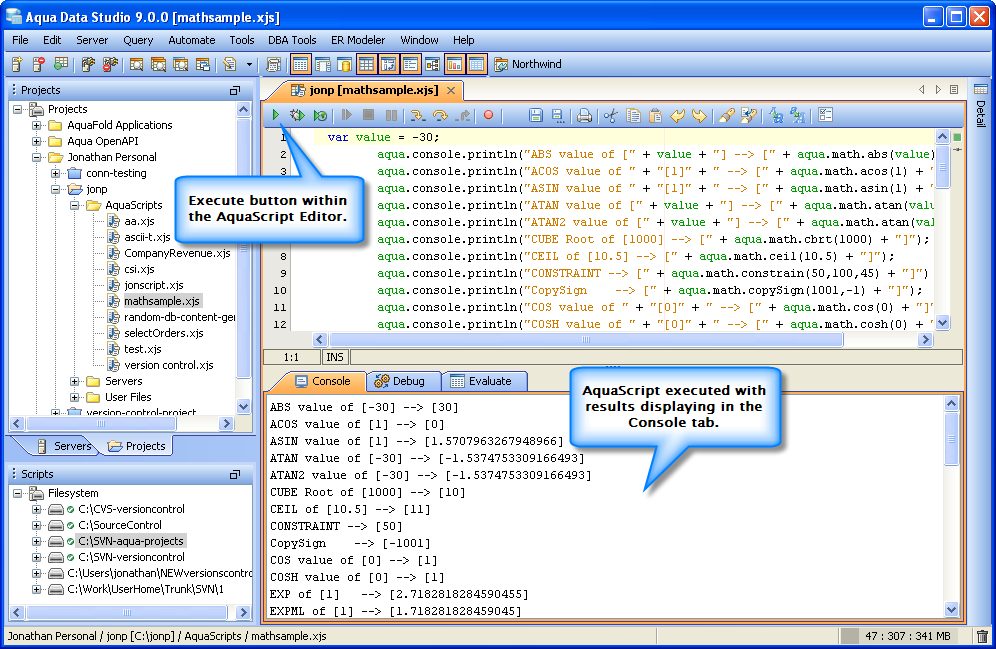This screenshot has width=996, height=649.
Task: Click the Step Over debug icon
Action: click(x=439, y=116)
